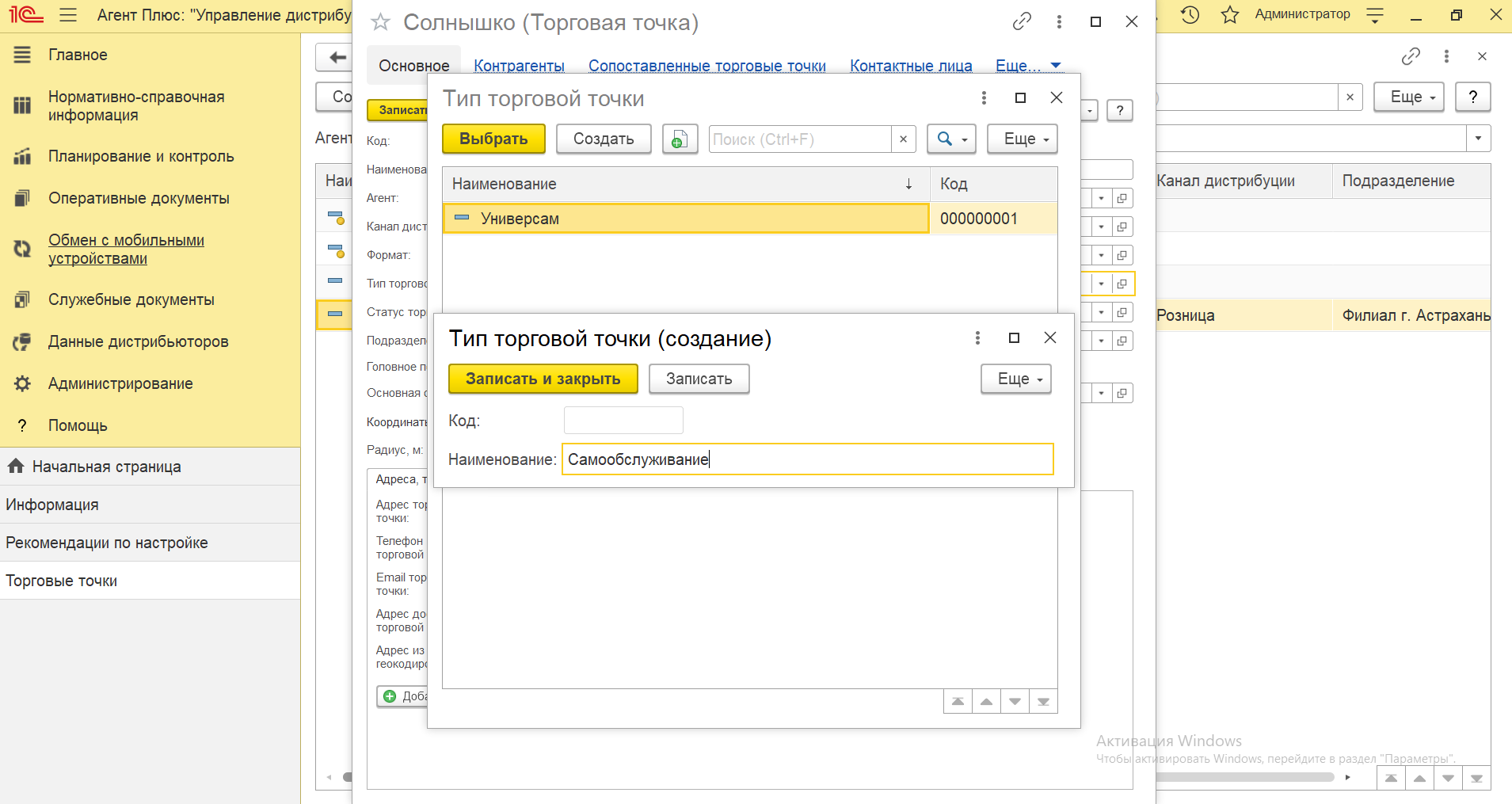Open the search magnifier button

point(950,139)
